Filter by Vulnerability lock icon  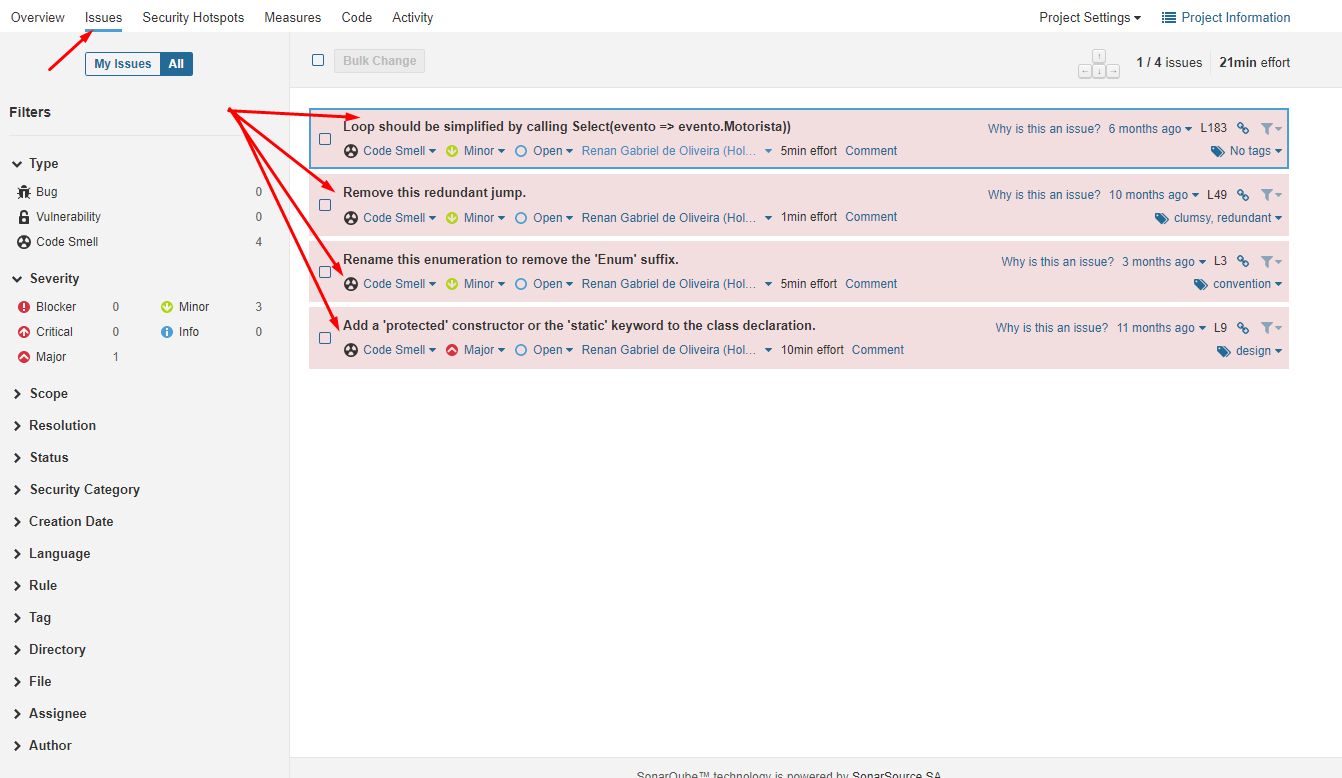click(x=24, y=217)
